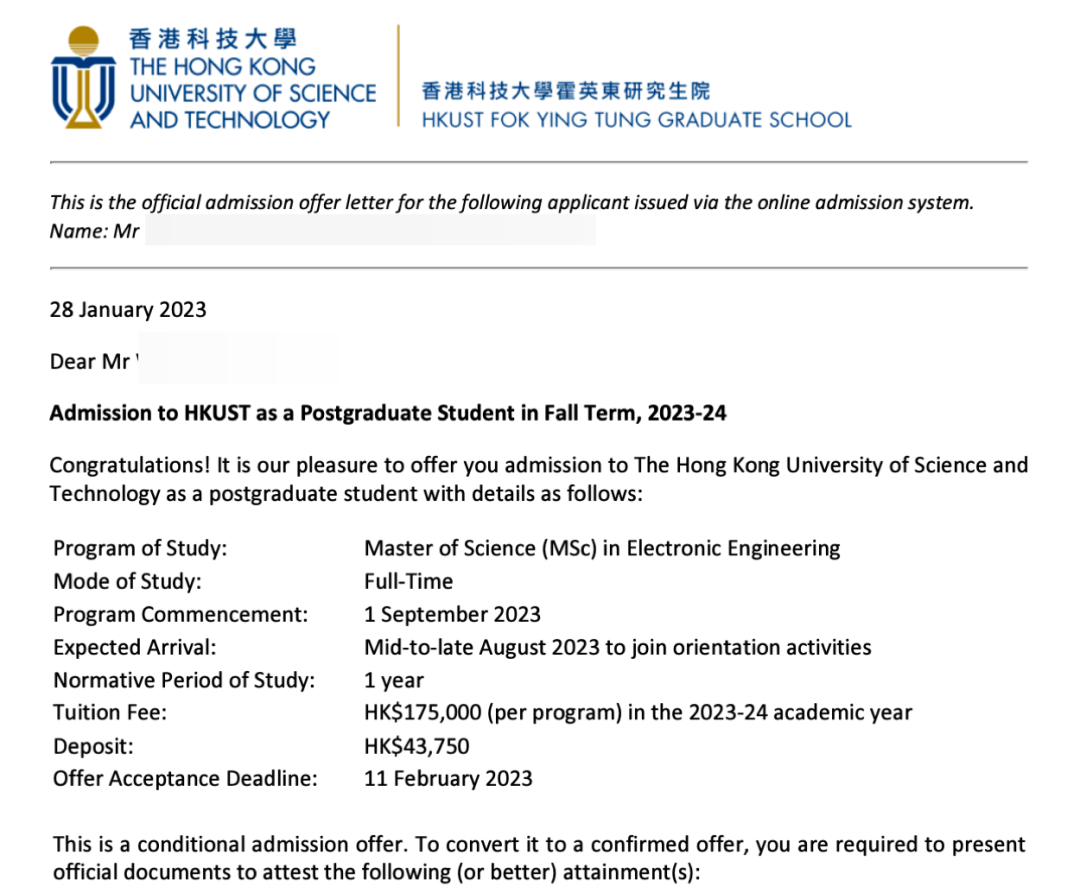Click the 'HK$43,750' deposit amount
The height and width of the screenshot is (893, 1080).
417,746
